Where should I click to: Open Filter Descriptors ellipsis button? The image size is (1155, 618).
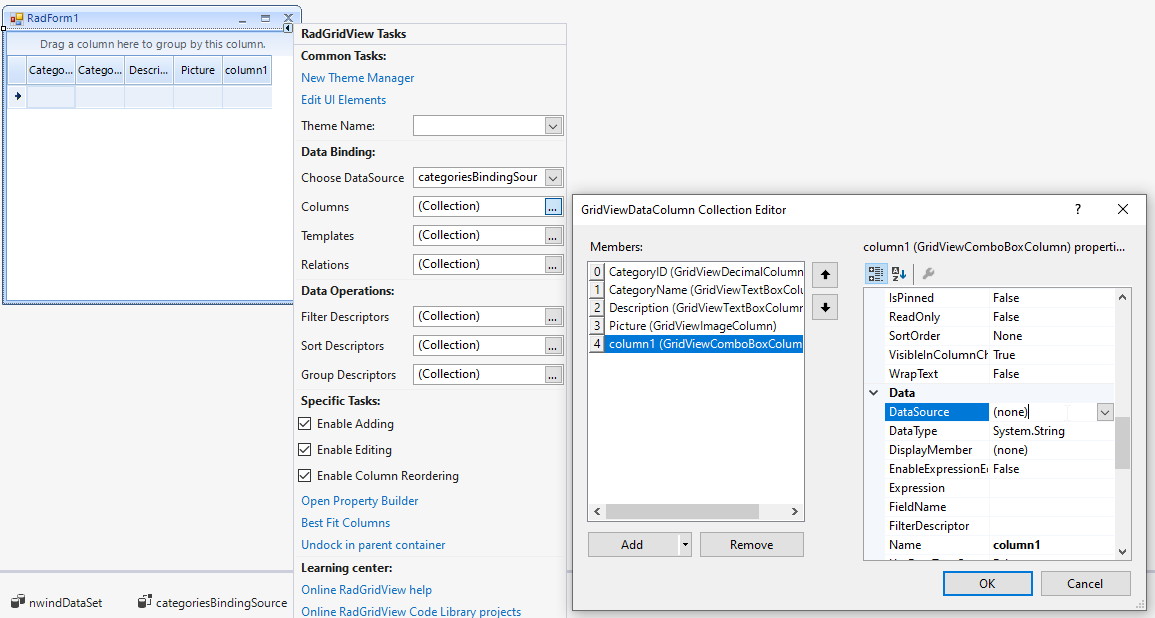point(553,317)
